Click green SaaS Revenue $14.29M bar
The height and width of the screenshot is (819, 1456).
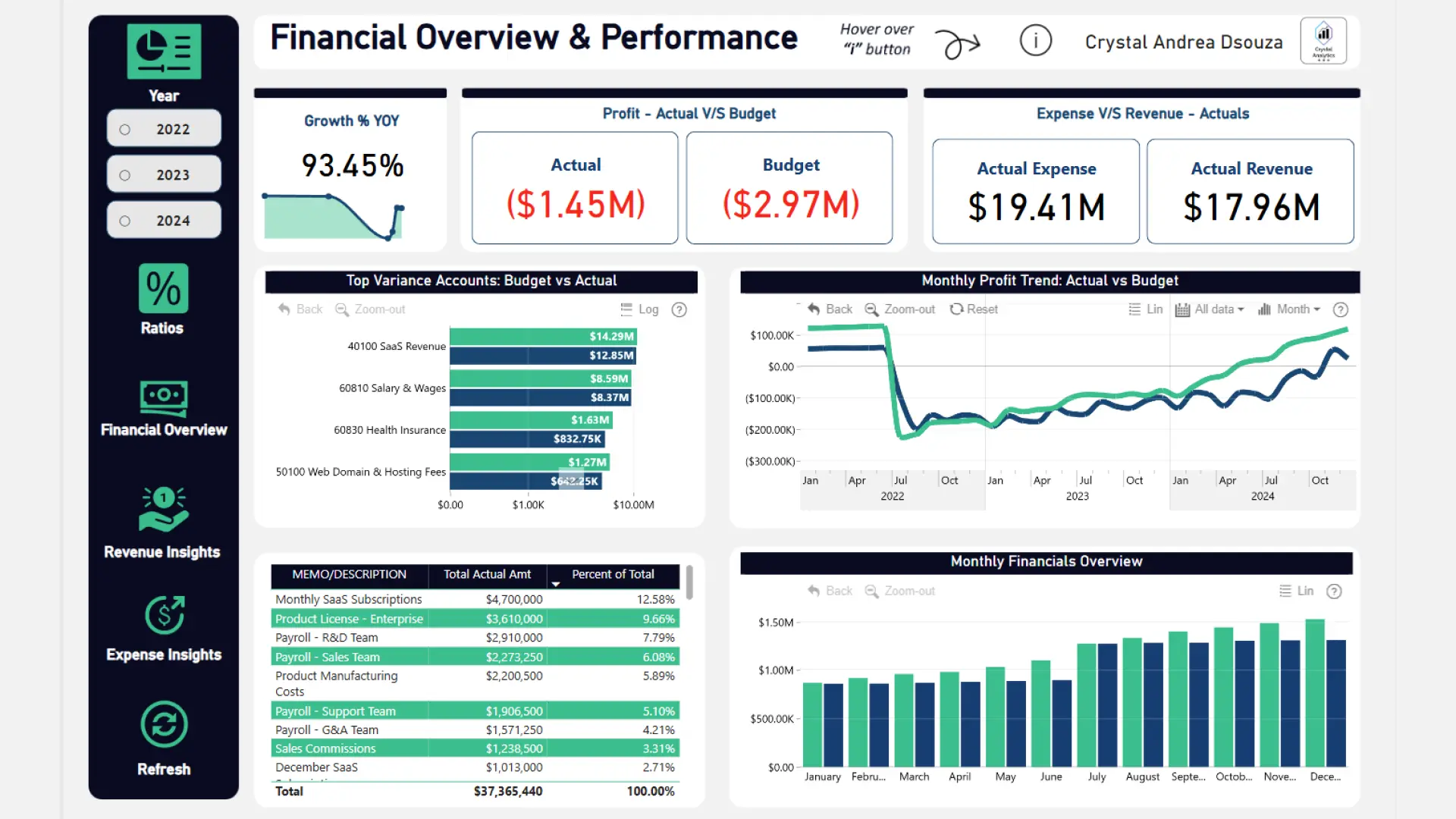(x=542, y=337)
